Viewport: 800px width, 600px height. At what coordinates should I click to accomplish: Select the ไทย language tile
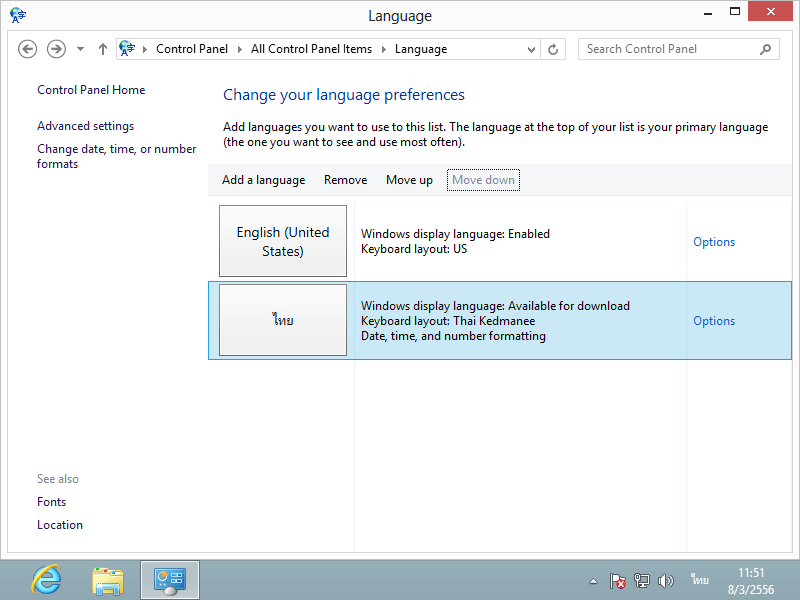point(283,320)
